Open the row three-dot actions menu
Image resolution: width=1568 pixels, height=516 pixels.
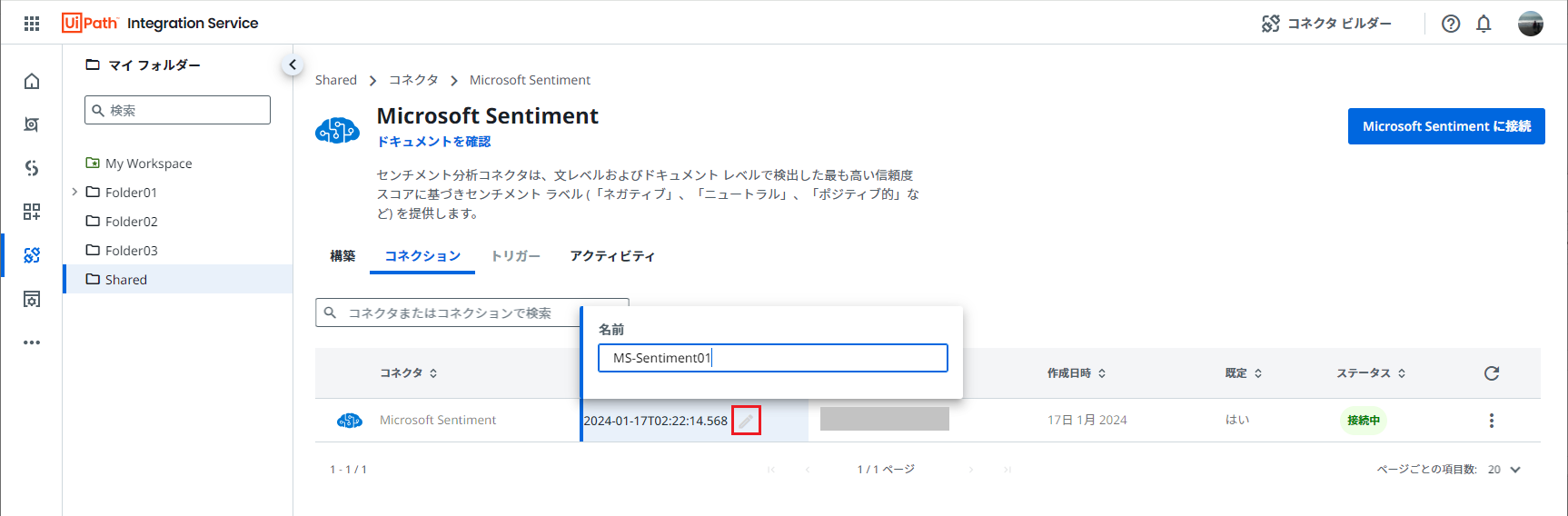[x=1492, y=421]
